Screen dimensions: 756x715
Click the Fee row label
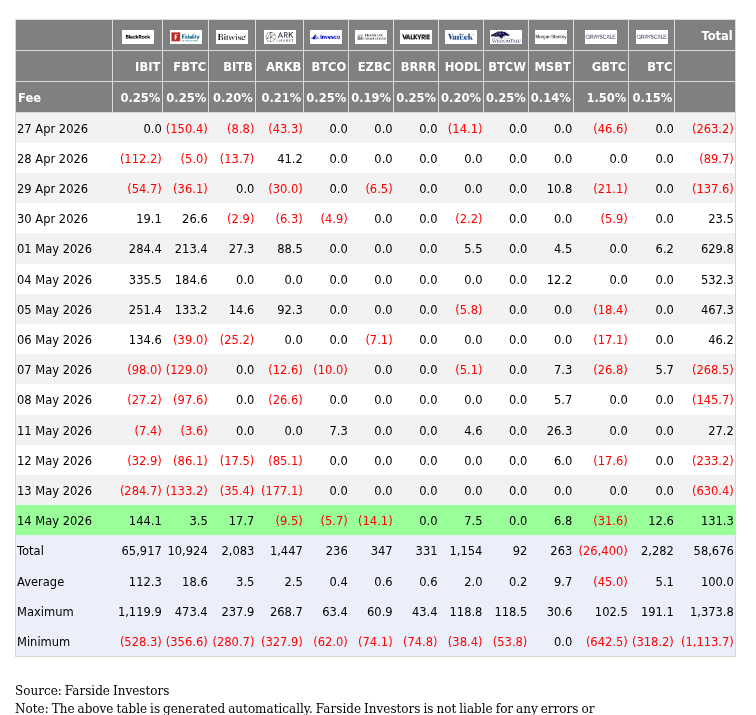[x=29, y=97]
